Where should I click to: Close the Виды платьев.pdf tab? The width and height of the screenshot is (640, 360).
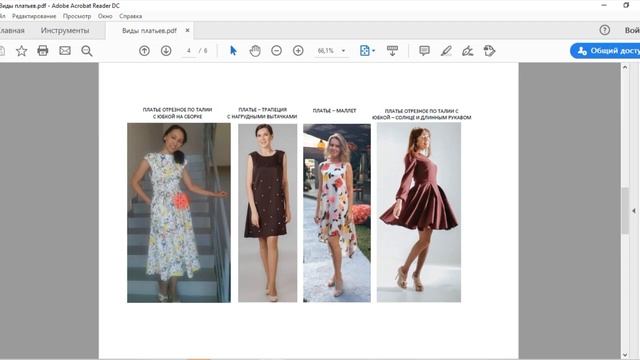point(187,30)
